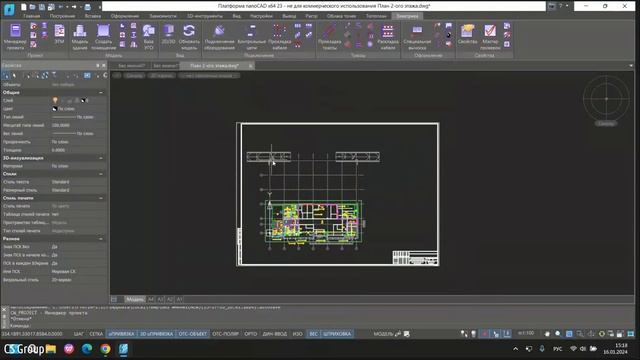
Task: Switch view with 2D/3D button
Action: (168, 34)
